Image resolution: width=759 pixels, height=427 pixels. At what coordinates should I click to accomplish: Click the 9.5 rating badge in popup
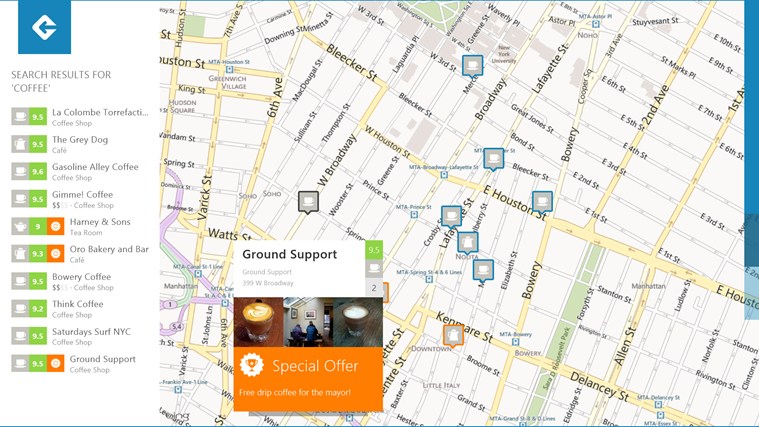pos(374,250)
